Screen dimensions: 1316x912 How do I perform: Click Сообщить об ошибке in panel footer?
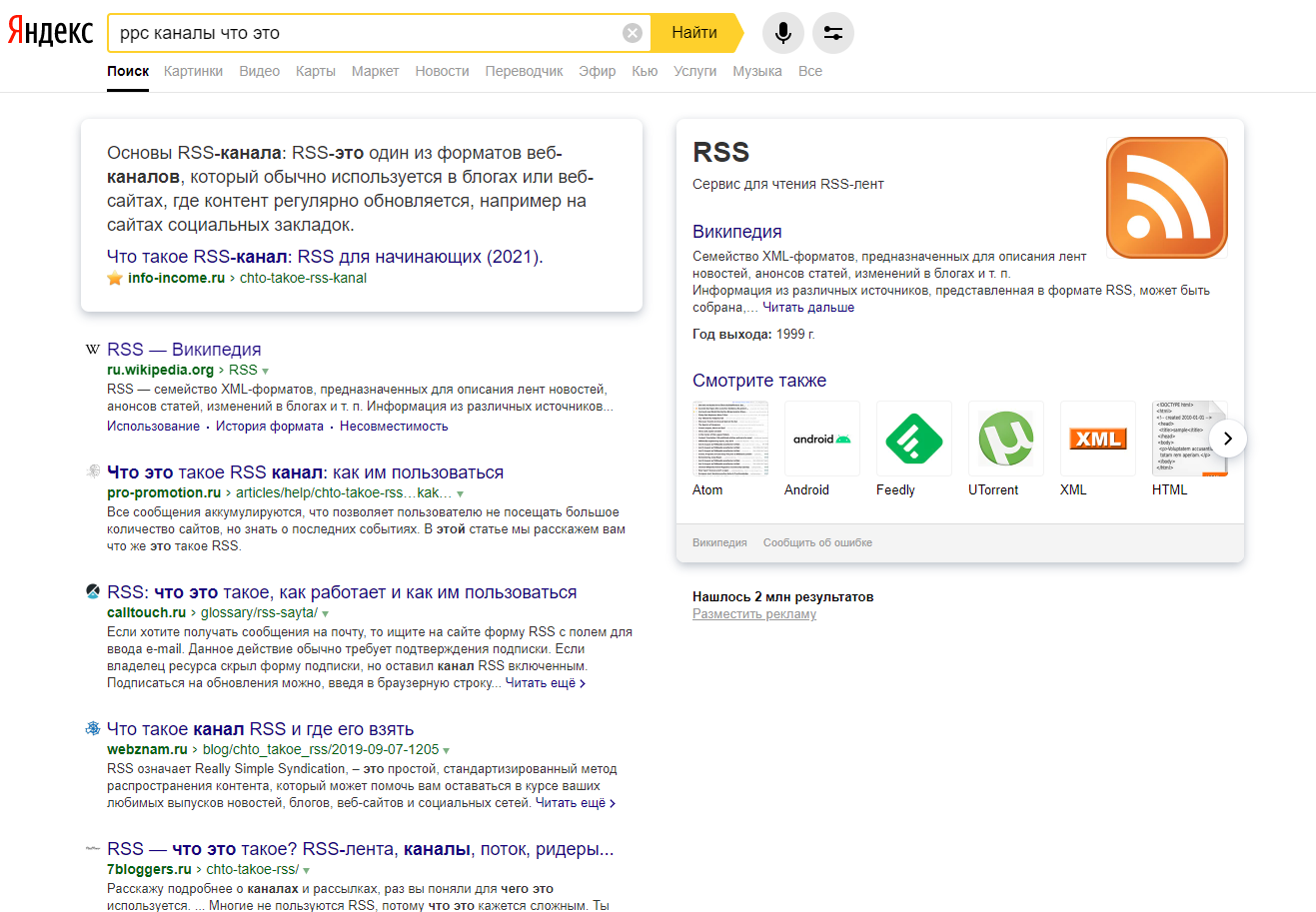(817, 542)
